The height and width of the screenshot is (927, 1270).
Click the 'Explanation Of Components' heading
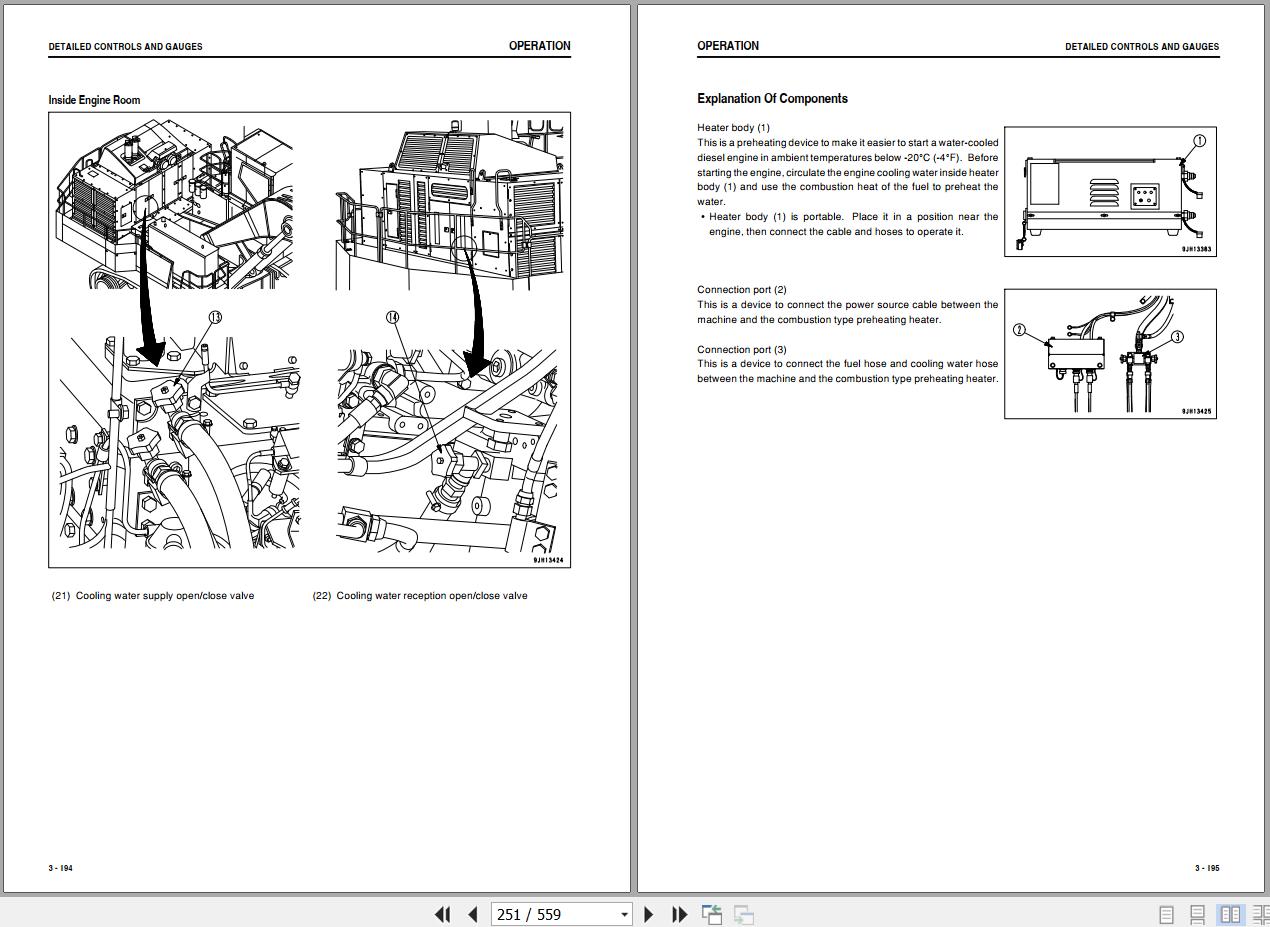click(772, 98)
